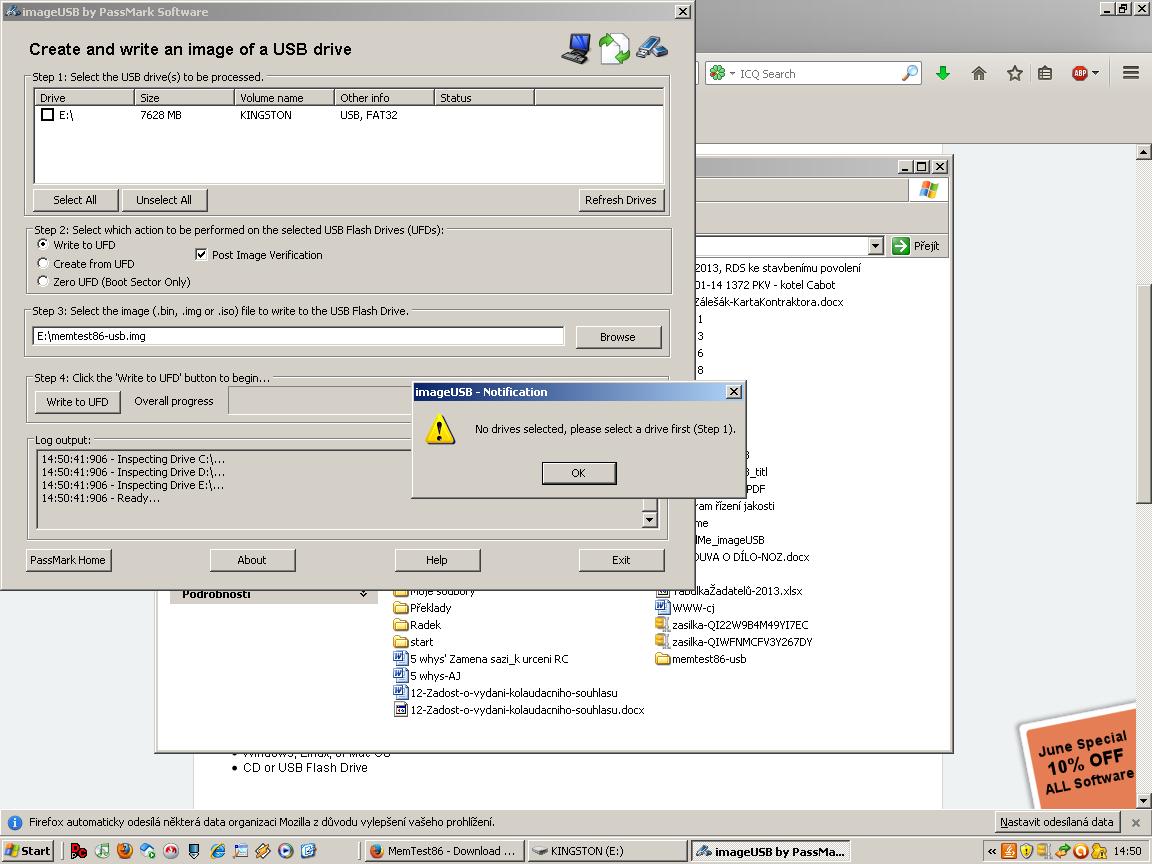
Task: Open the bookmarks list icon
Action: click(1045, 73)
